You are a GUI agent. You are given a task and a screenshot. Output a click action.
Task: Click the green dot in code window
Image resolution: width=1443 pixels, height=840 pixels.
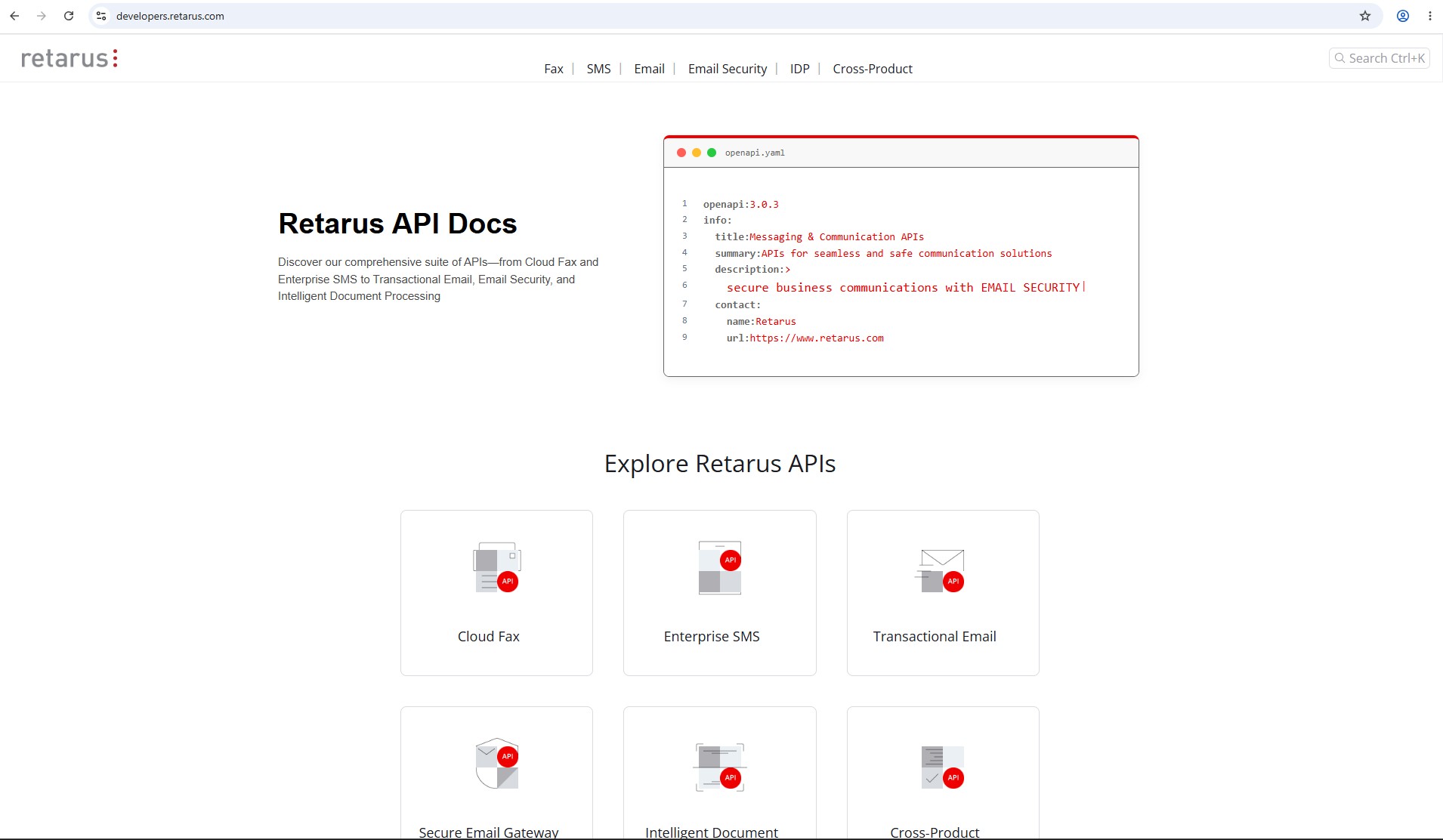pyautogui.click(x=712, y=153)
